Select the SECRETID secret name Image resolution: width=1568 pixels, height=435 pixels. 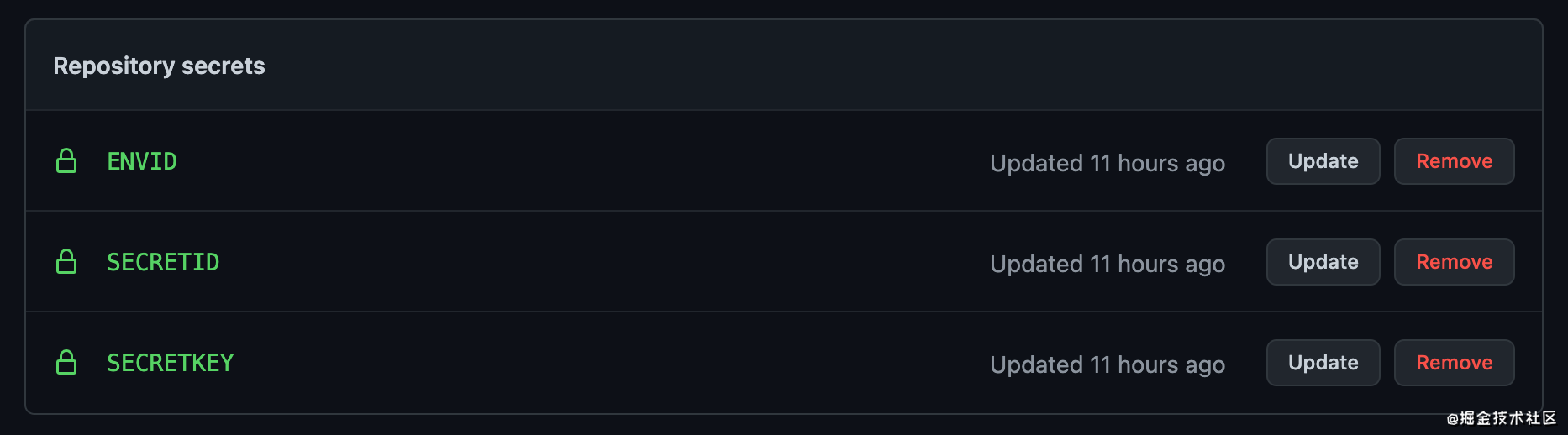(x=163, y=262)
